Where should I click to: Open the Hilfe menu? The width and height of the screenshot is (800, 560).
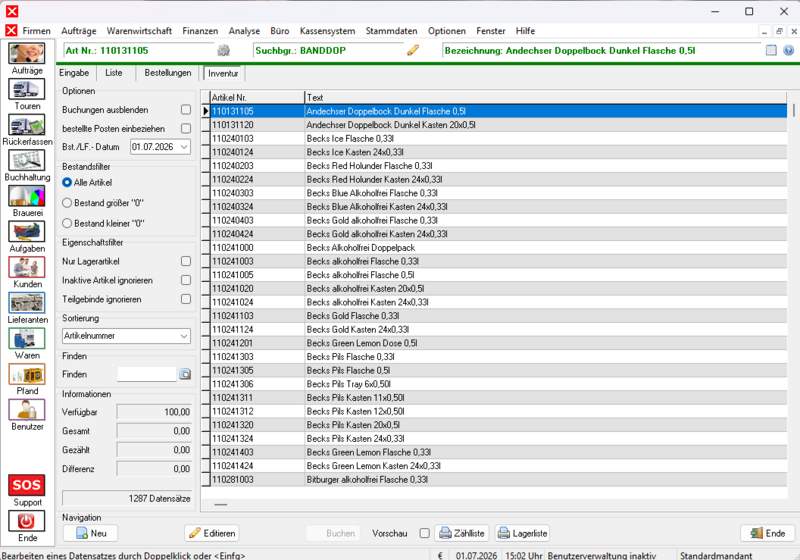pos(525,31)
